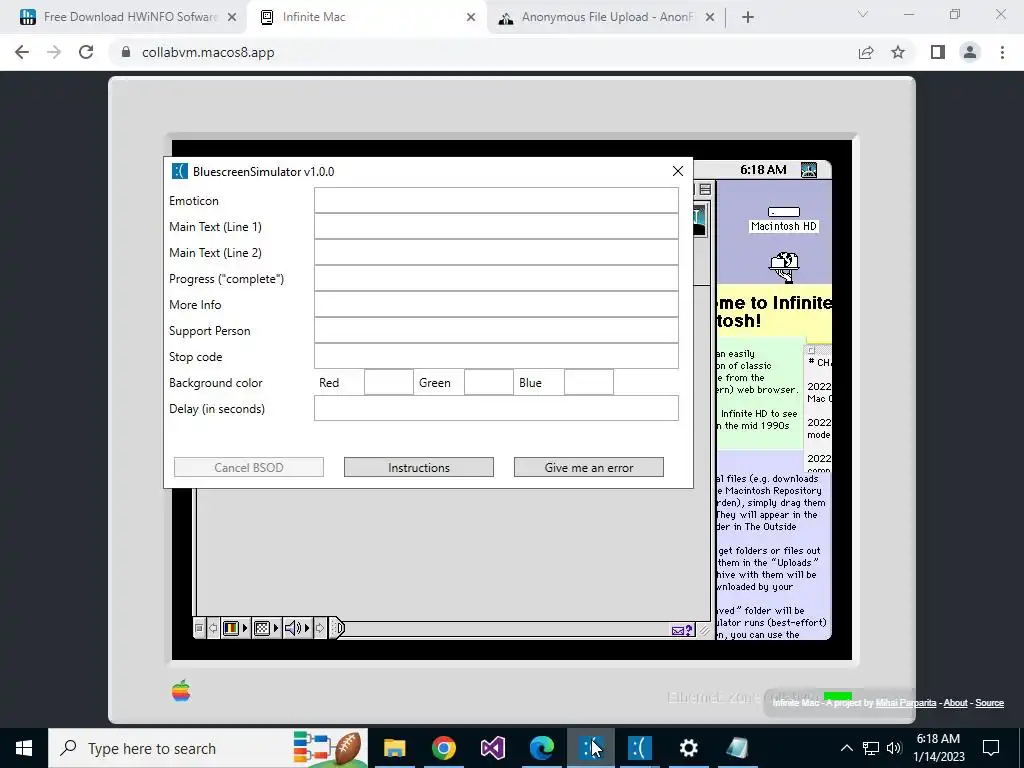Open the Windows notification center
This screenshot has height=768, width=1024.
[x=991, y=748]
